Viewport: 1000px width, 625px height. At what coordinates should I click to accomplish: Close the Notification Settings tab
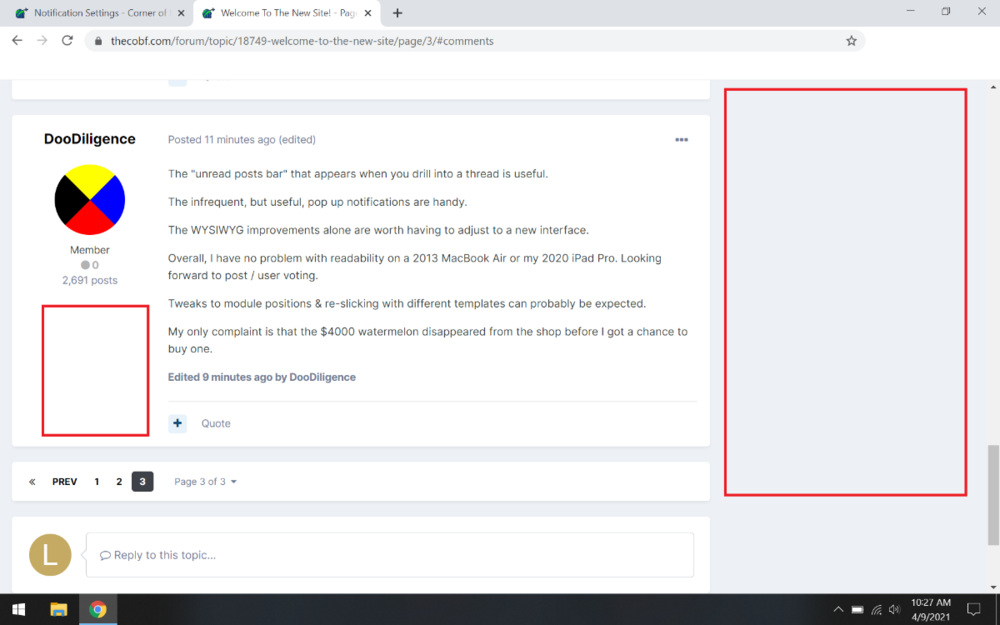coord(181,13)
